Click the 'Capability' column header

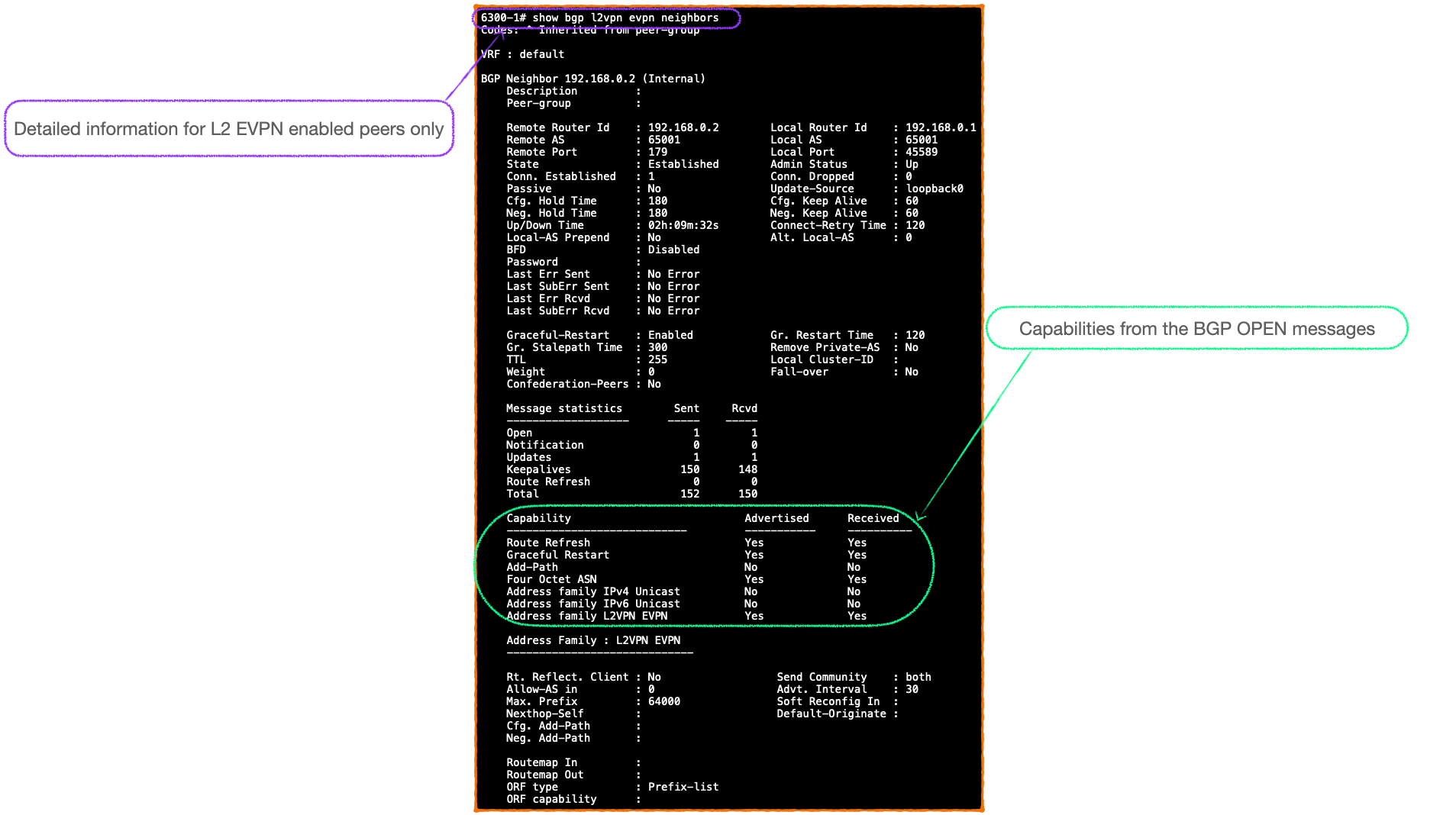click(x=538, y=518)
